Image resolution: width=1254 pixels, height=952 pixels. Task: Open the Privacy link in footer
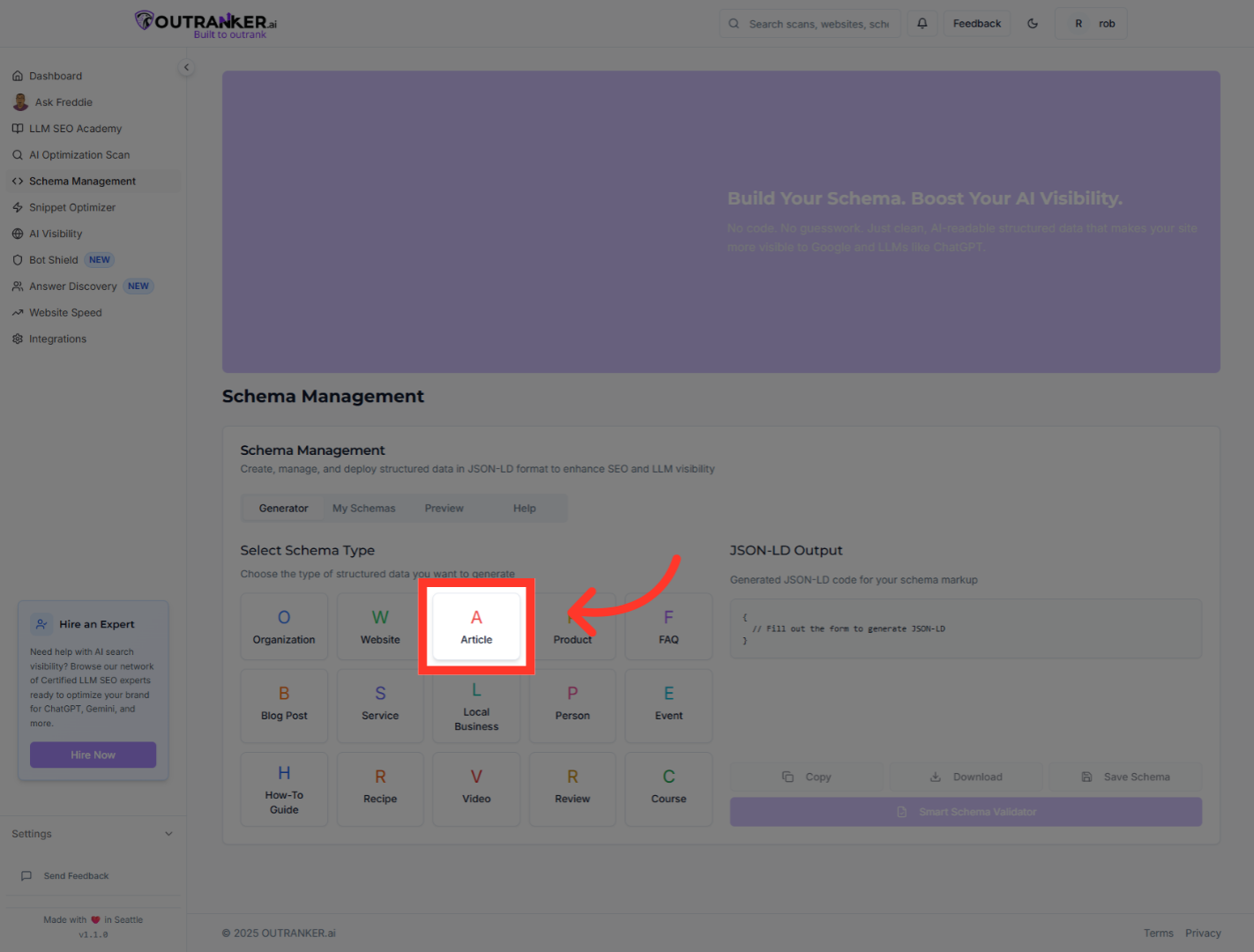1203,933
